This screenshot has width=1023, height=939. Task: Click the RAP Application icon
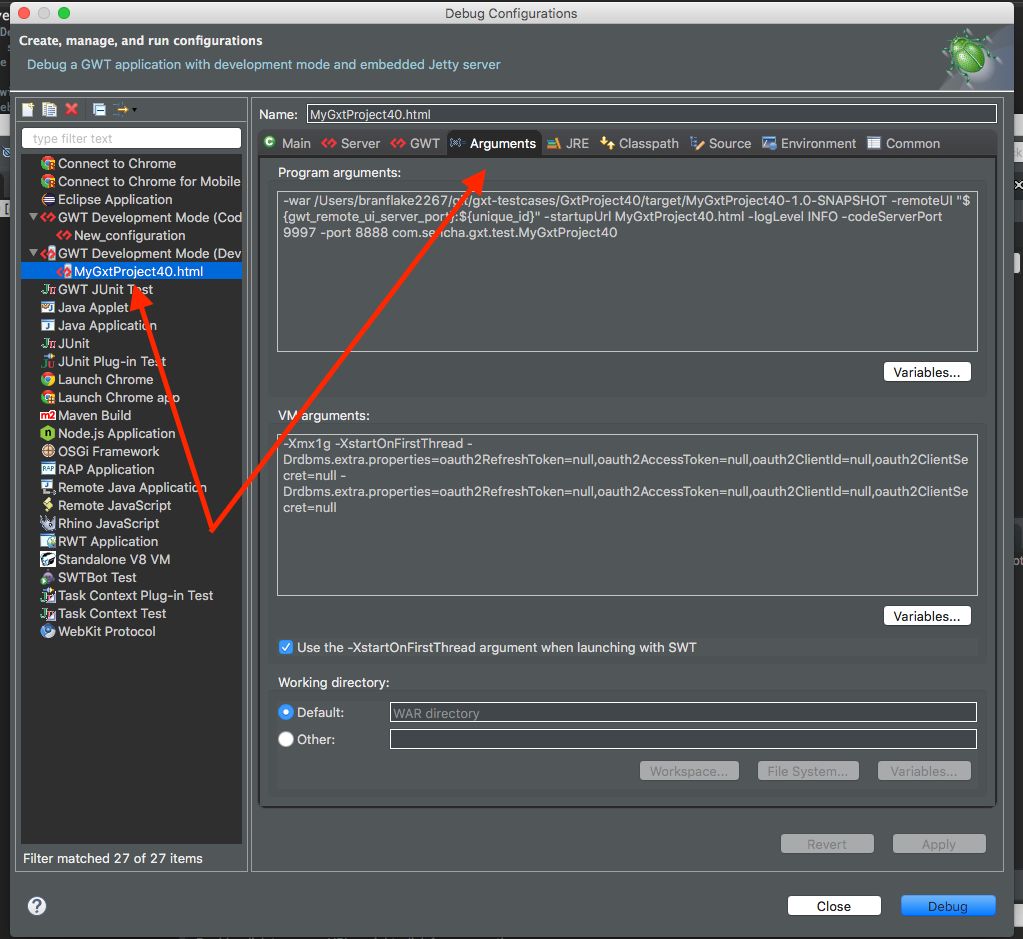[48, 469]
